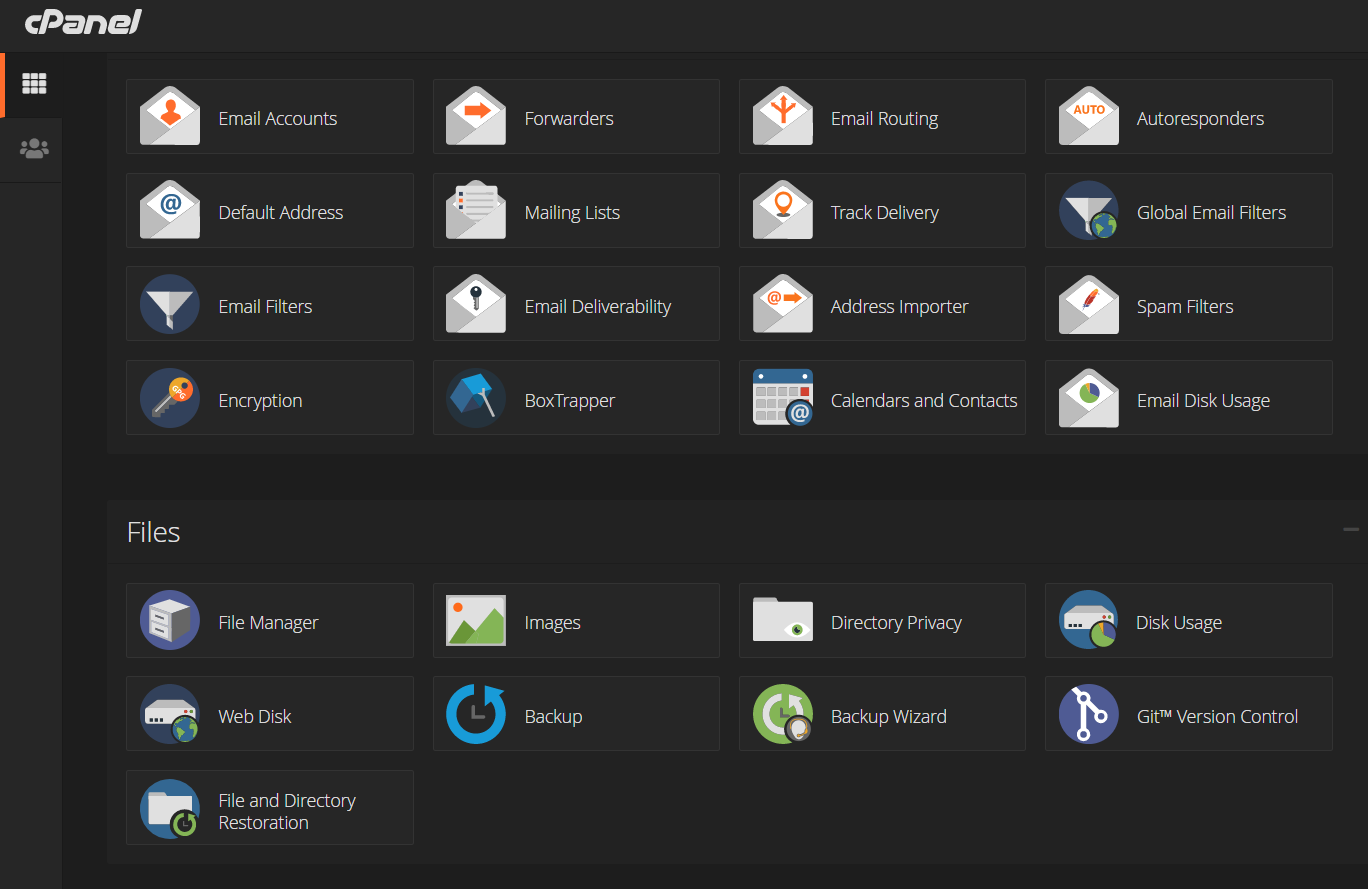Click the File and Directory Restoration icon
The width and height of the screenshot is (1368, 889).
point(170,809)
